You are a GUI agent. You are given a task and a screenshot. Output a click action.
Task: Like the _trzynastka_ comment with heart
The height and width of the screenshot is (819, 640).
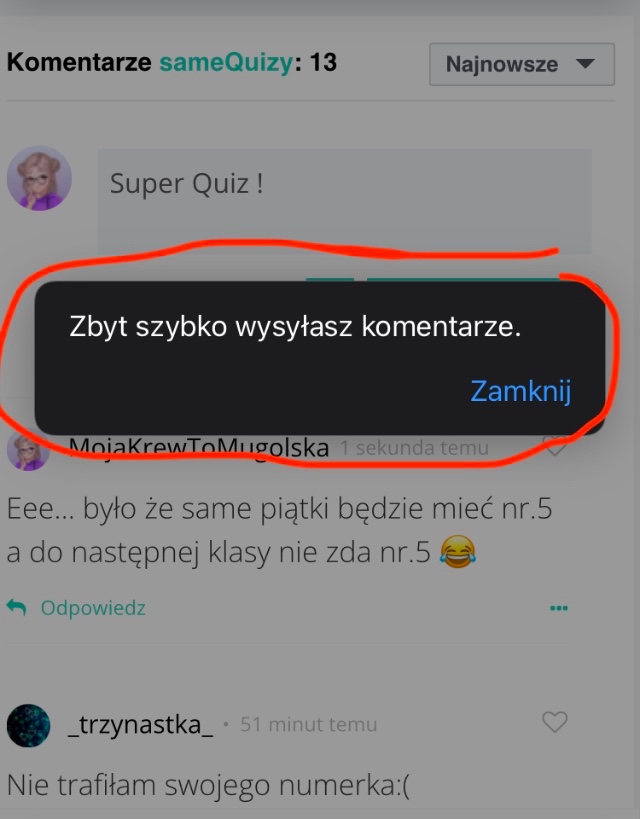pos(554,722)
